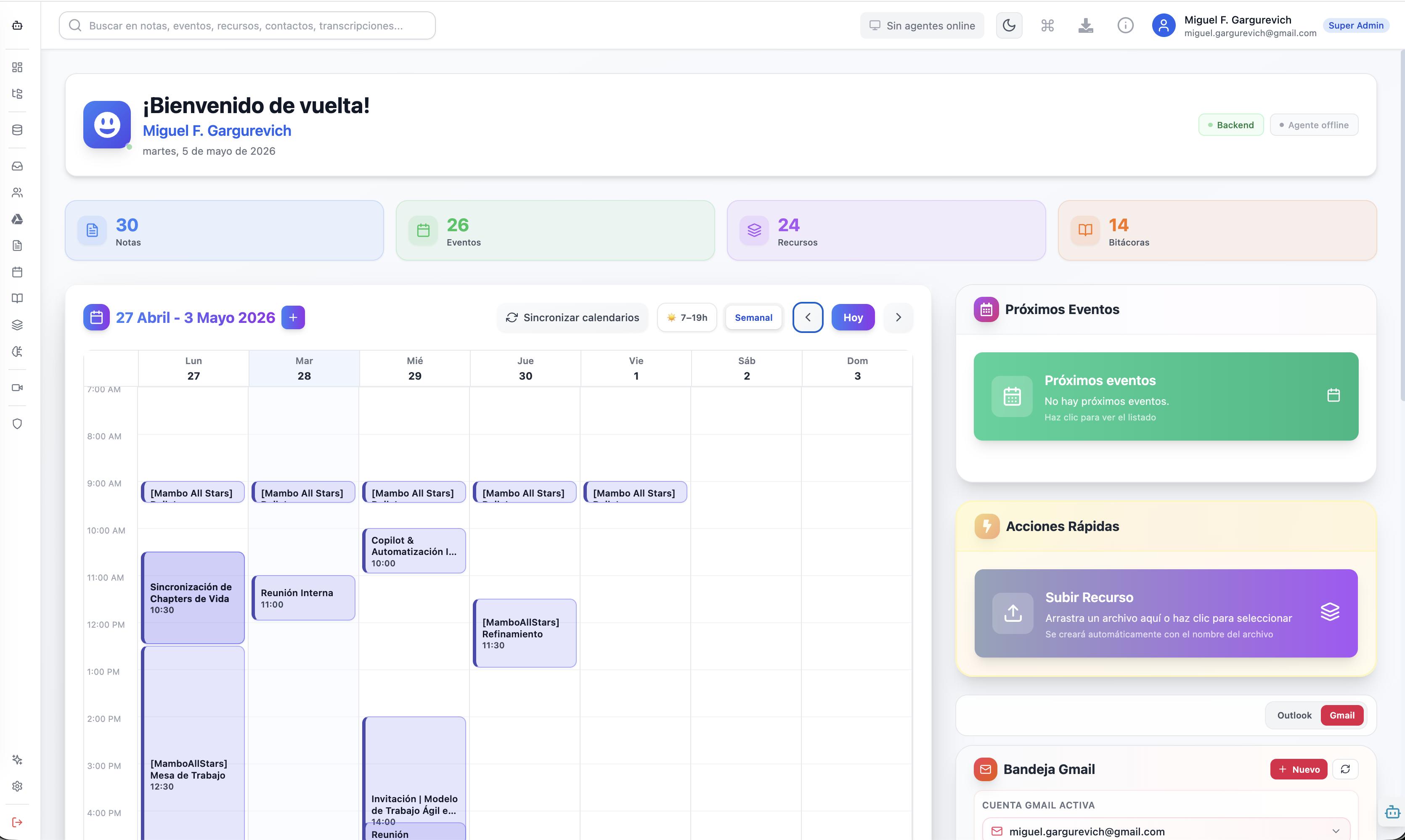Compose new email with Nuevo button
Viewport: 1405px width, 840px height.
click(1299, 769)
